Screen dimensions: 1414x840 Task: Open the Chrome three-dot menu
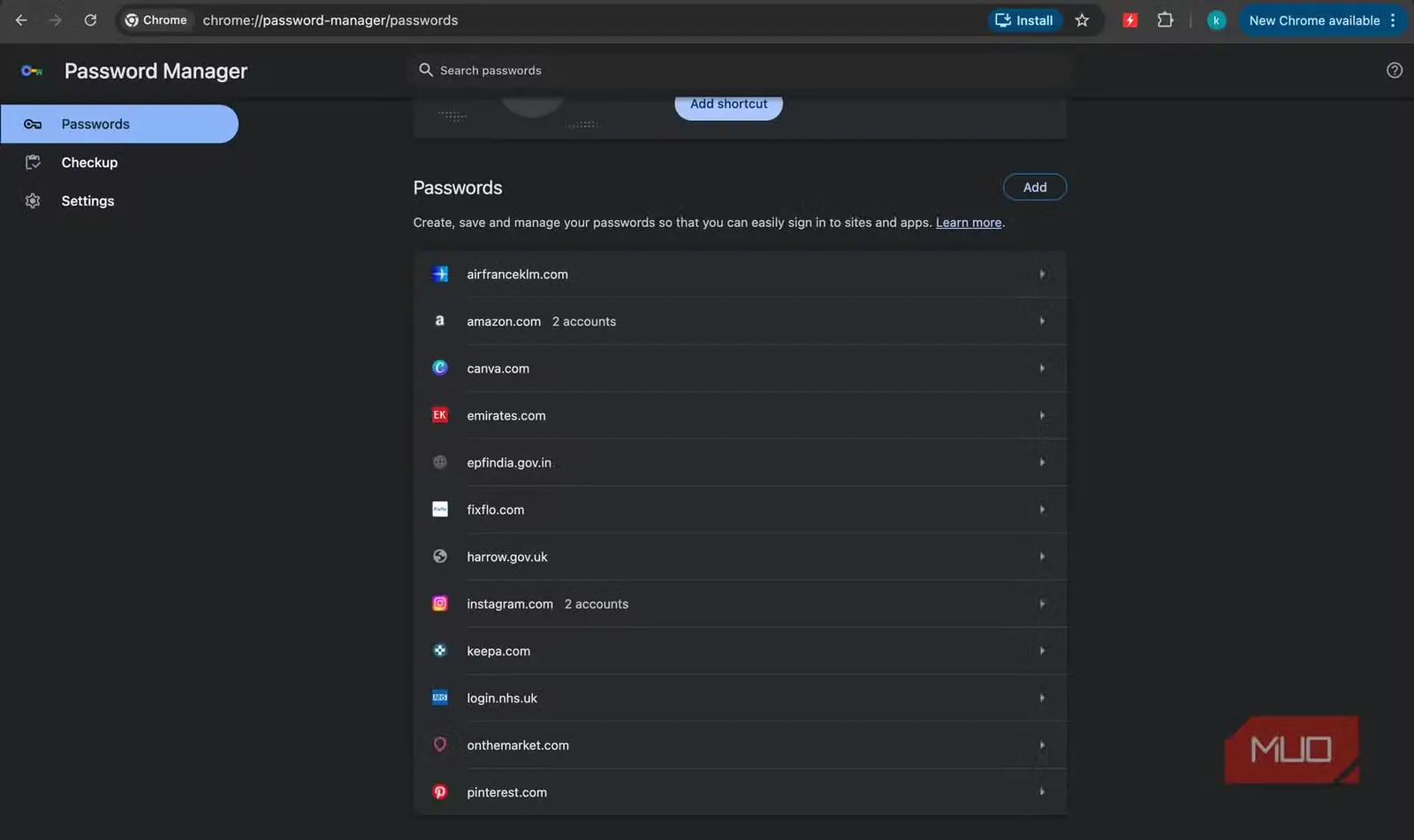coord(1393,20)
